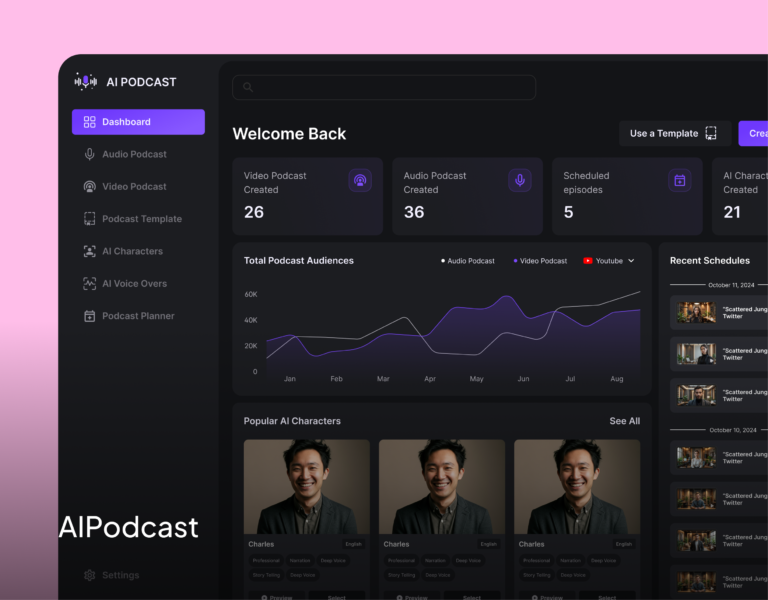Click the Podcast Planner calendar icon
768x600 pixels.
90,316
